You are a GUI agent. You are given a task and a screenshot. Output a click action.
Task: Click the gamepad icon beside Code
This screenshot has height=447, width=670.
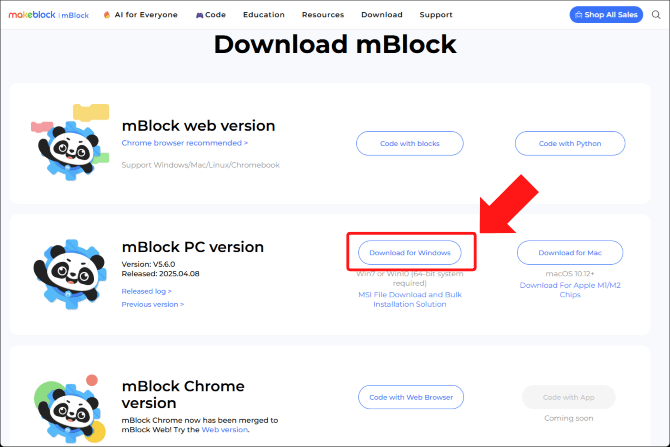point(200,15)
